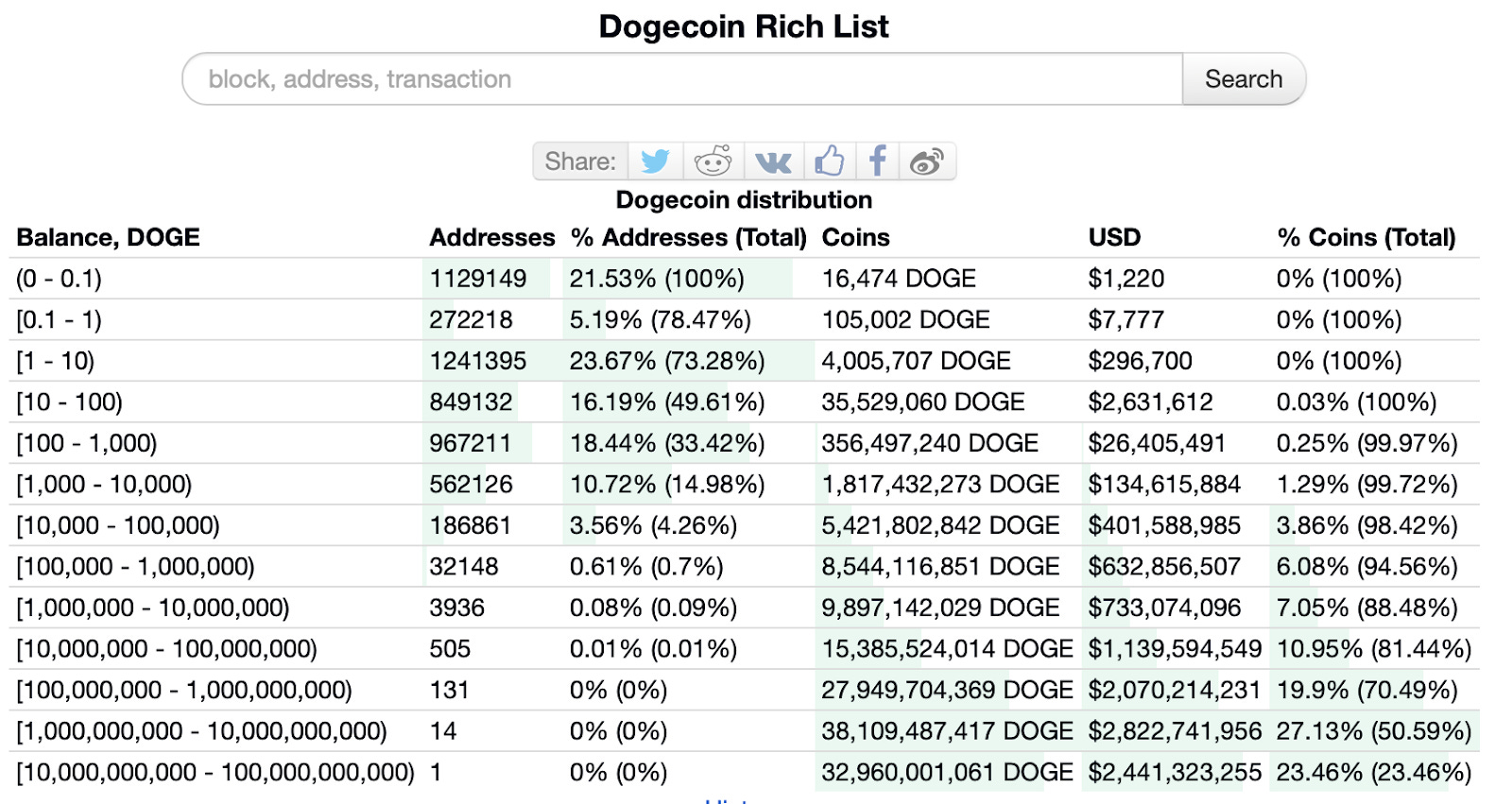Share page on Facebook

[878, 162]
